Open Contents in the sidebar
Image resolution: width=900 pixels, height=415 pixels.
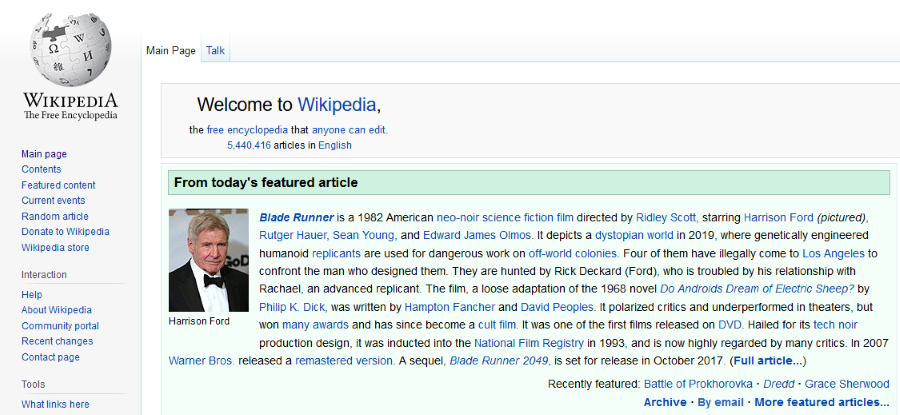(x=41, y=169)
